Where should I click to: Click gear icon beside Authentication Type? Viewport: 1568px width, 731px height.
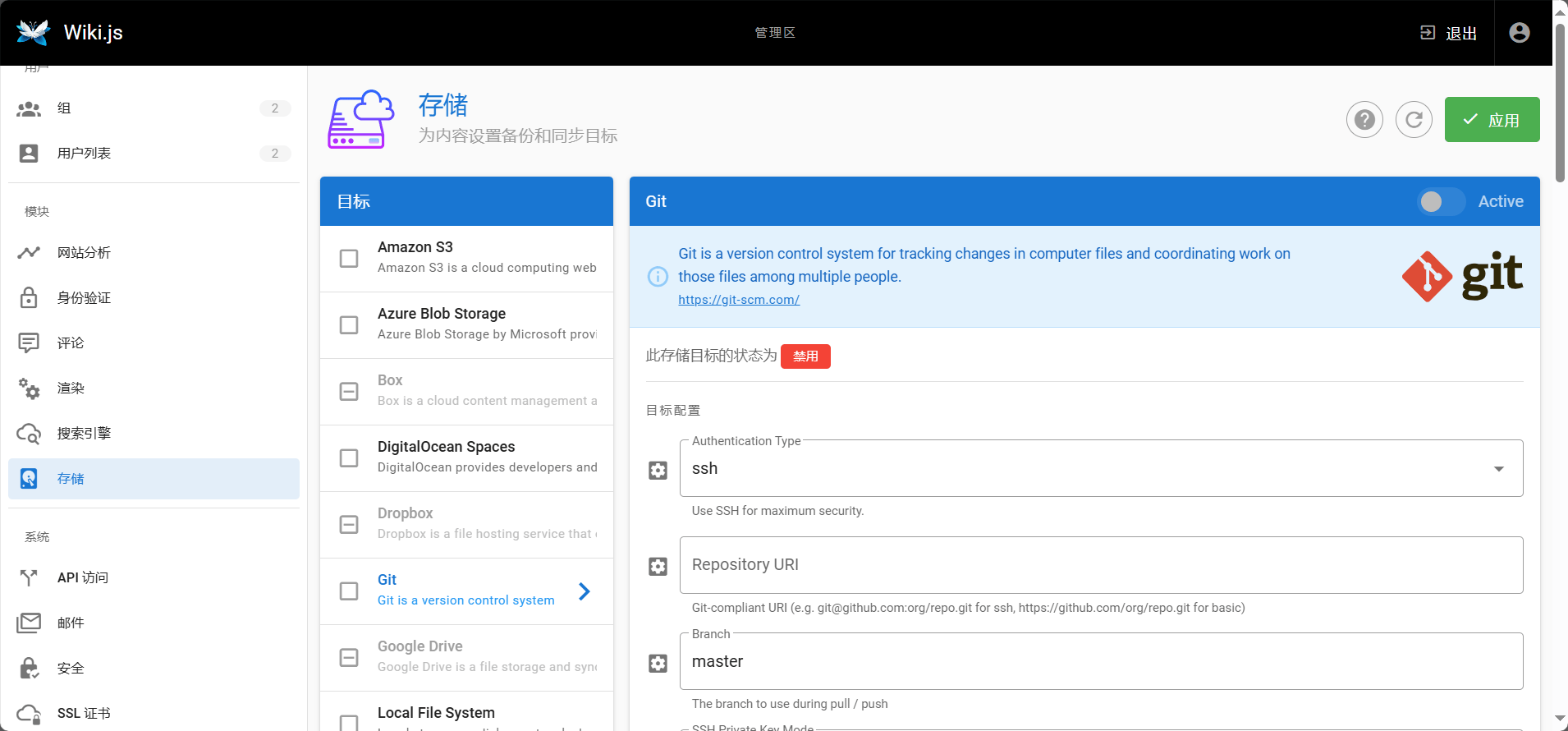(x=658, y=470)
